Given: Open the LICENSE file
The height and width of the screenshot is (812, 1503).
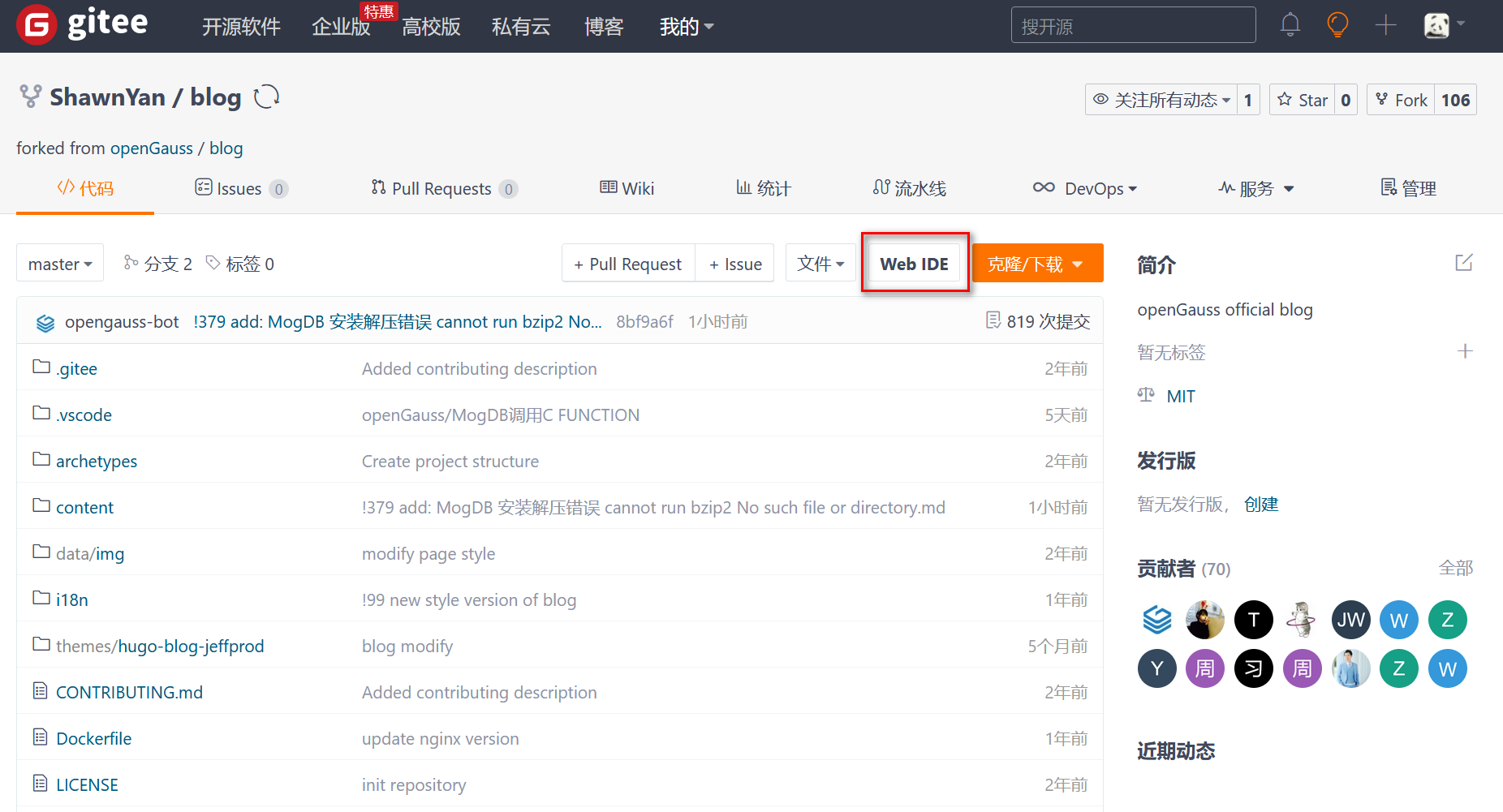Looking at the screenshot, I should (x=87, y=784).
